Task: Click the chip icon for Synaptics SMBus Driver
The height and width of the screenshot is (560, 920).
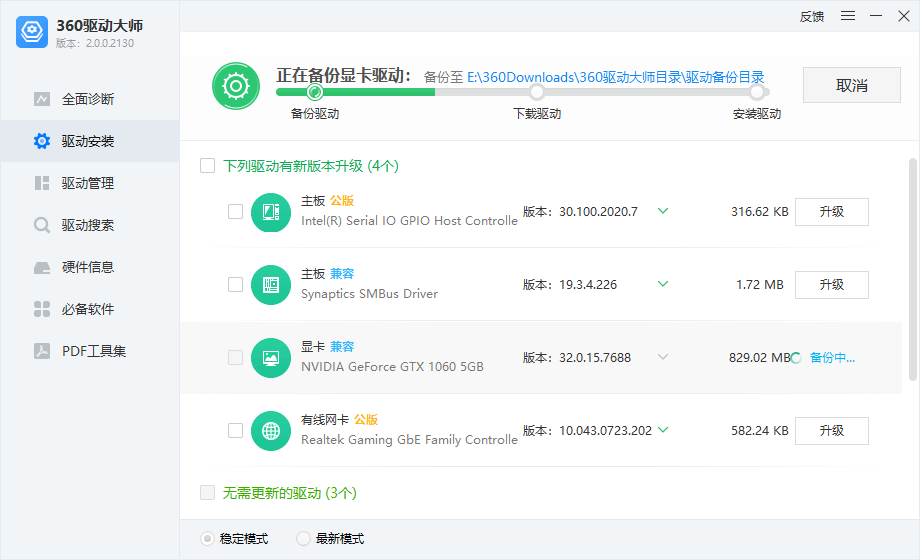Action: click(271, 285)
